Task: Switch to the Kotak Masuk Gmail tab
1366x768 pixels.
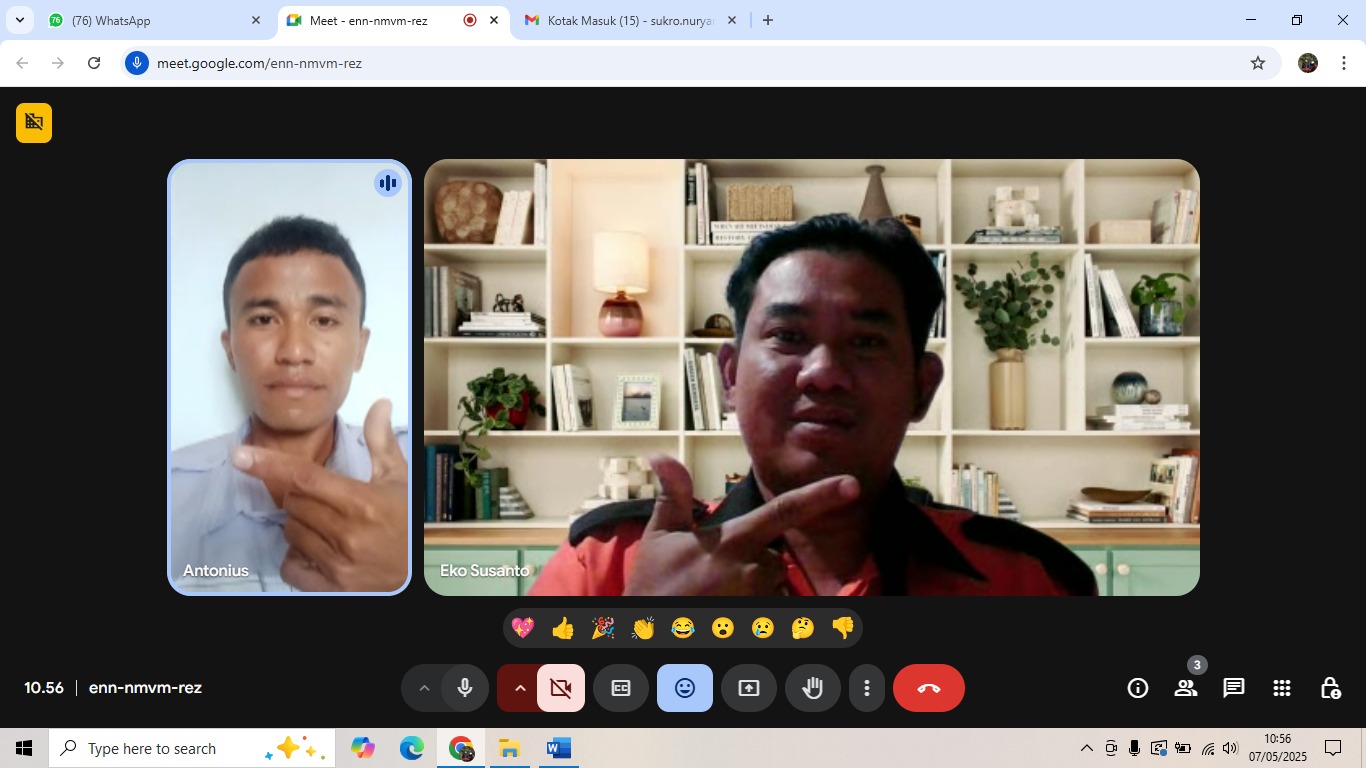Action: [620, 20]
